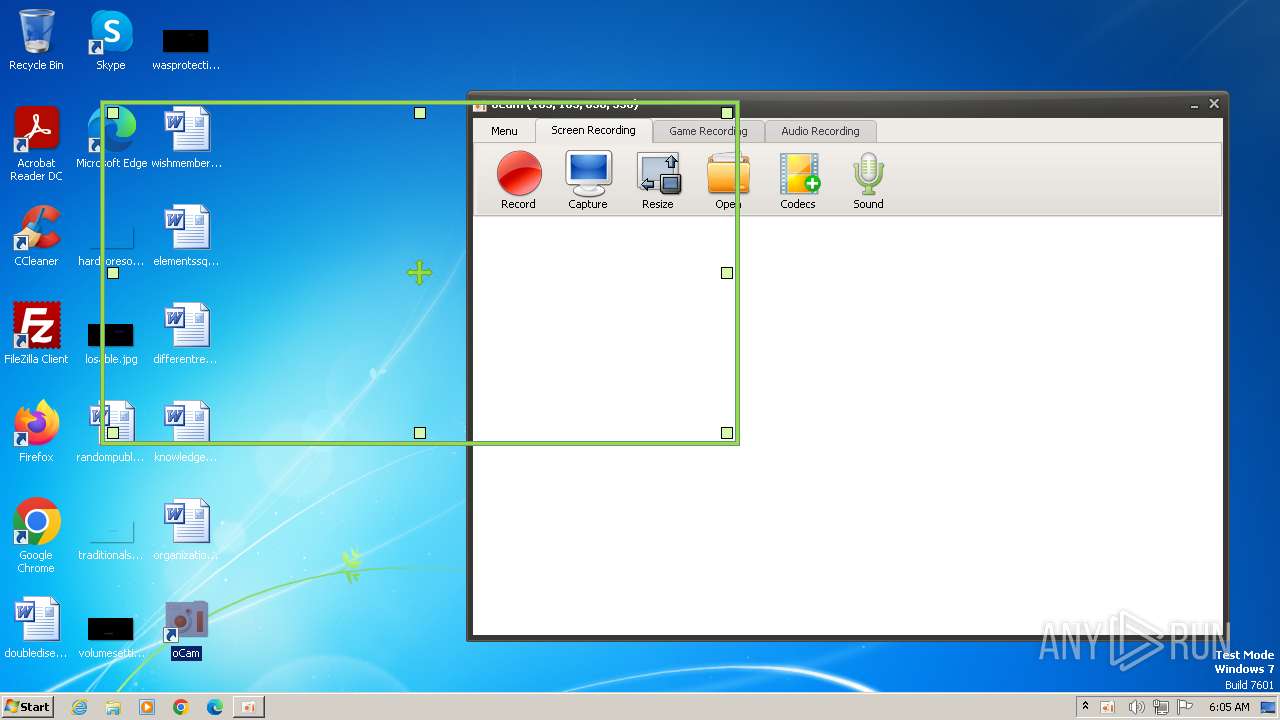The image size is (1280, 720).
Task: Click the top-middle handle of capture frame
Action: pos(420,113)
